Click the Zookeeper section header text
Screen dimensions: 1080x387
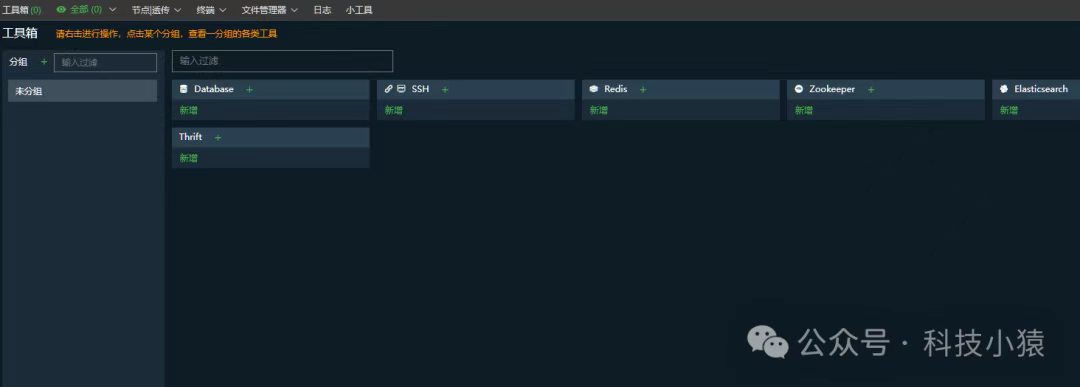pyautogui.click(x=832, y=90)
